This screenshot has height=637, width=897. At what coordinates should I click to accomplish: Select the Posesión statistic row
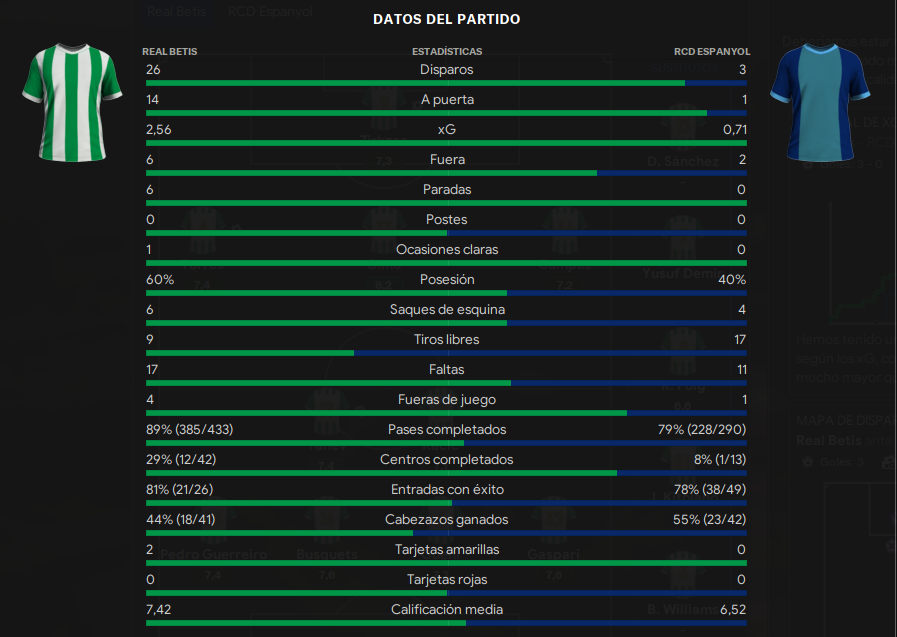(x=446, y=284)
